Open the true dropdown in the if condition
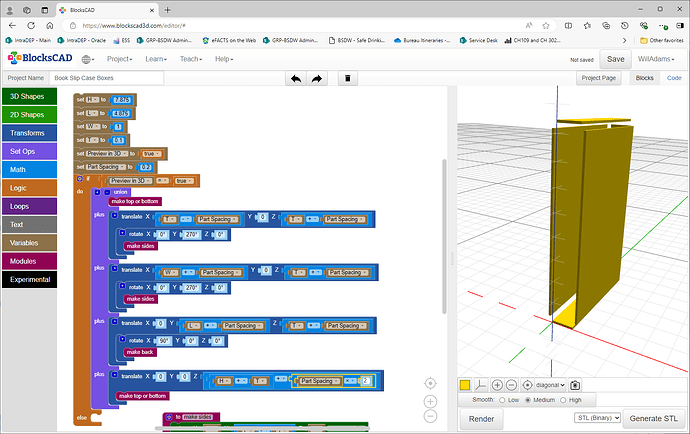Screen dimensions: 690x434 pos(184,181)
